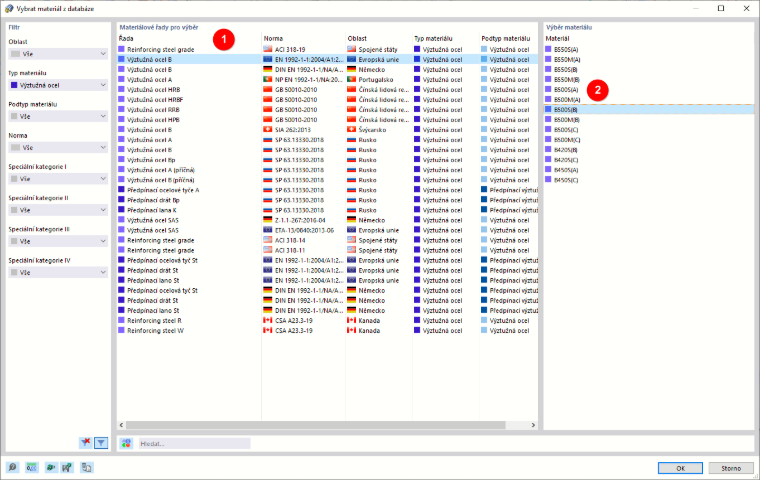
Task: Select material B450S(C)
Action: click(x=566, y=179)
